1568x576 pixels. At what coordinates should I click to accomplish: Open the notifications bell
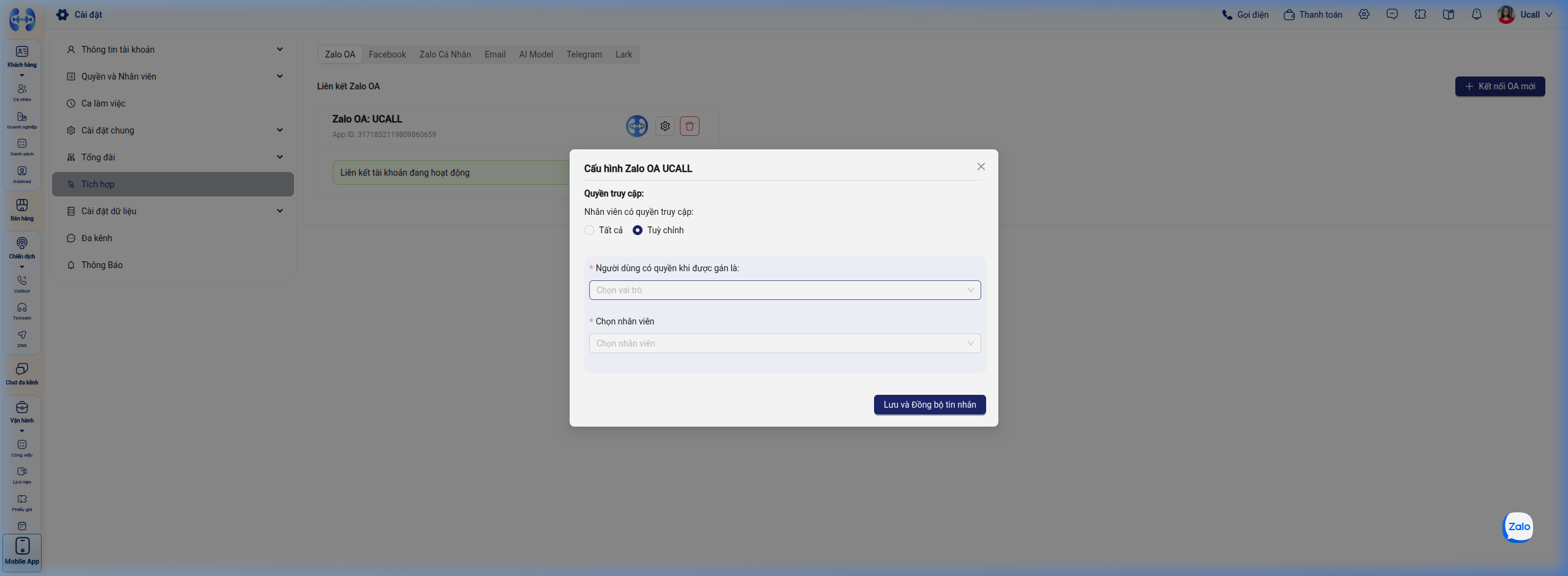click(x=1477, y=15)
